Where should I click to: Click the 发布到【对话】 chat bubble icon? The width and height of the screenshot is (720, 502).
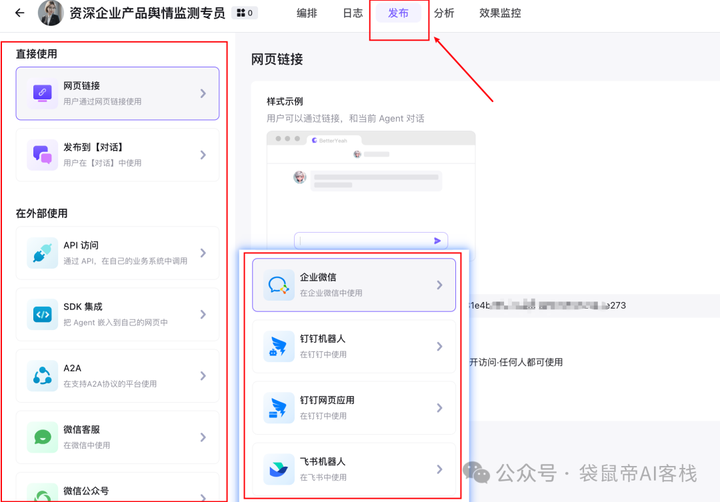point(42,155)
